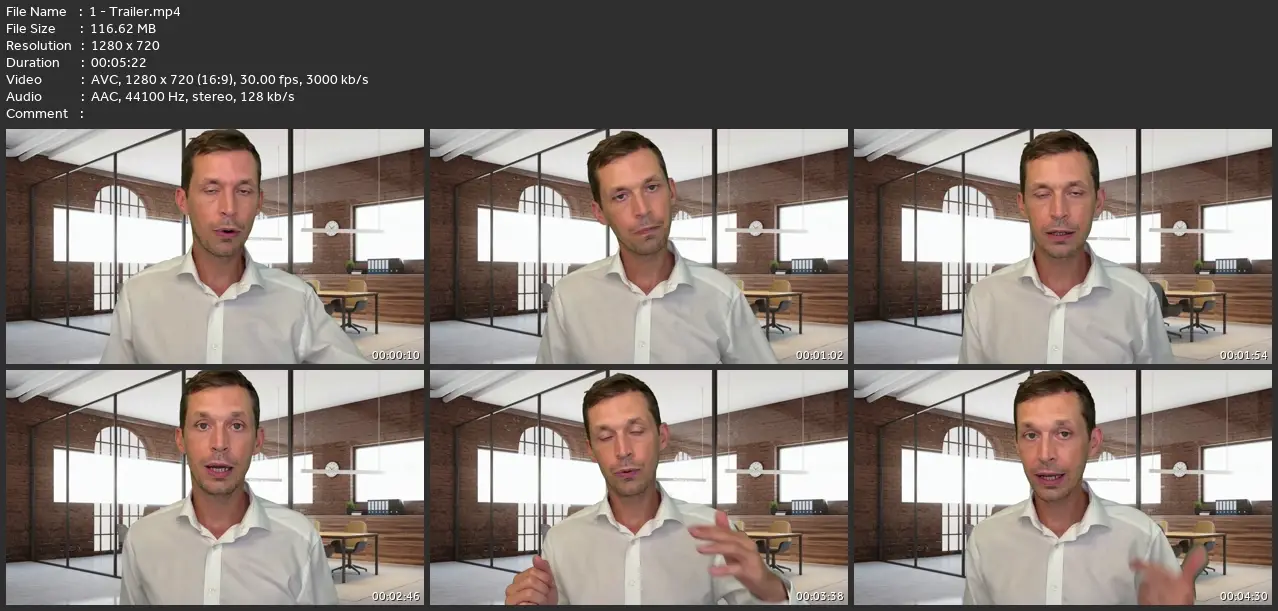Click the 00:03:38 timestamp overlay
Viewport: 1278px width, 611px height.
(x=820, y=596)
